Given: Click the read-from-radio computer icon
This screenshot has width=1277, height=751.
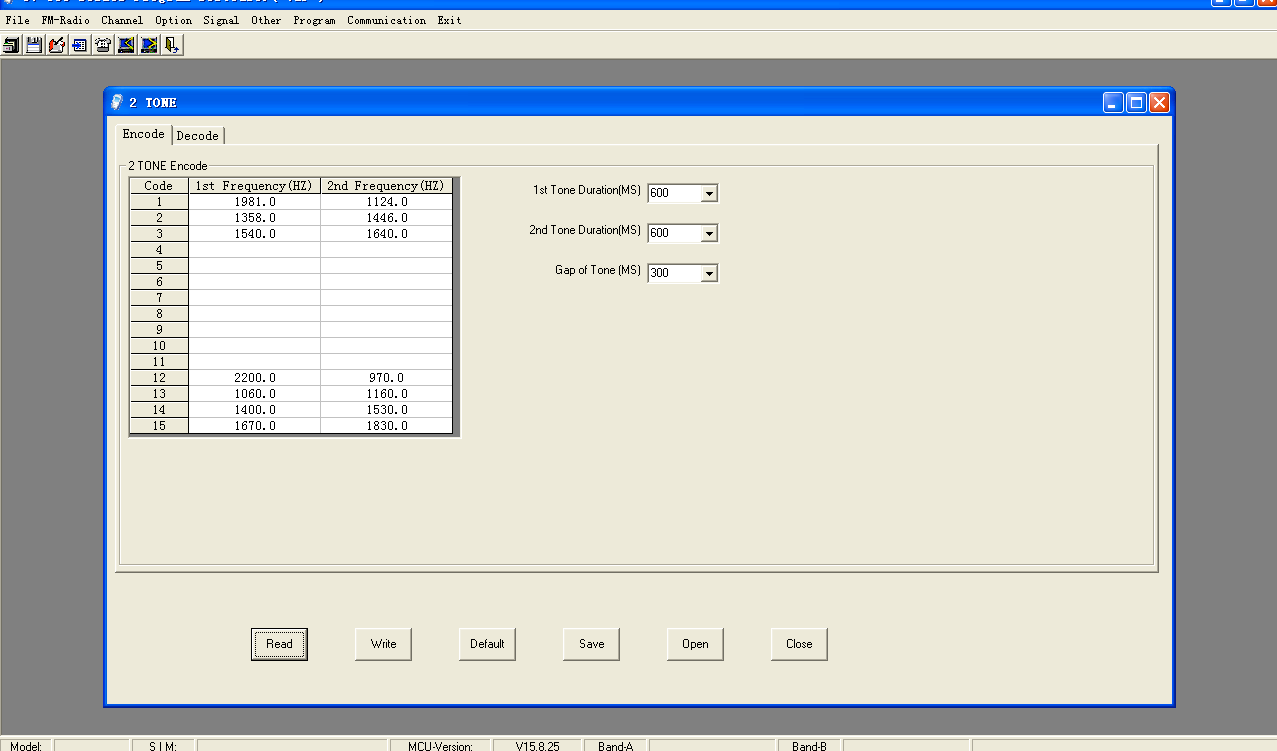Looking at the screenshot, I should (x=126, y=45).
